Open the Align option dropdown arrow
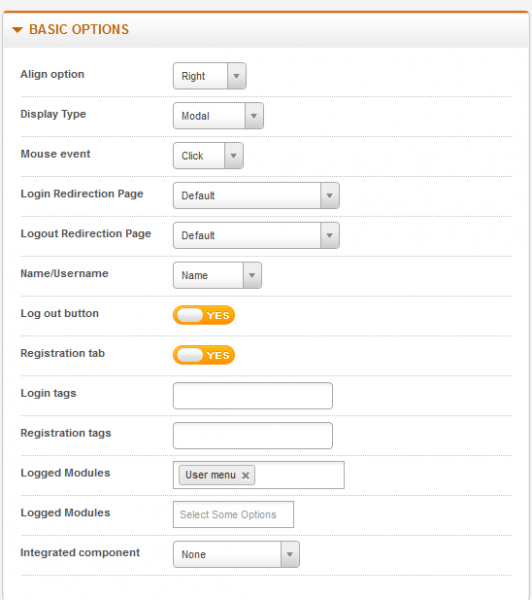Image resolution: width=532 pixels, height=600 pixels. point(237,76)
